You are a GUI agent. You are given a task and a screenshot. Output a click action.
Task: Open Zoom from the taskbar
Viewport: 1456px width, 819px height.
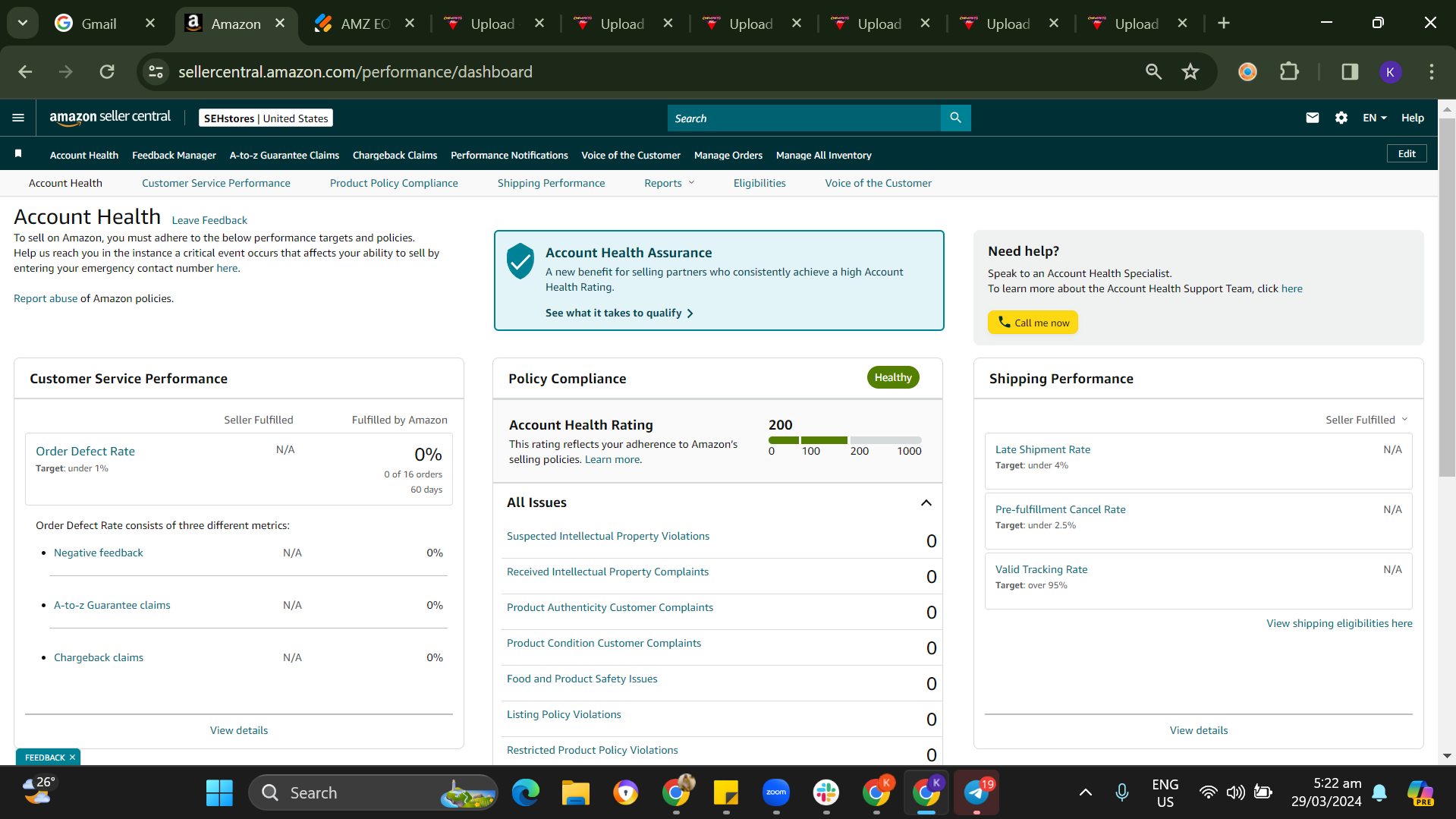[775, 792]
